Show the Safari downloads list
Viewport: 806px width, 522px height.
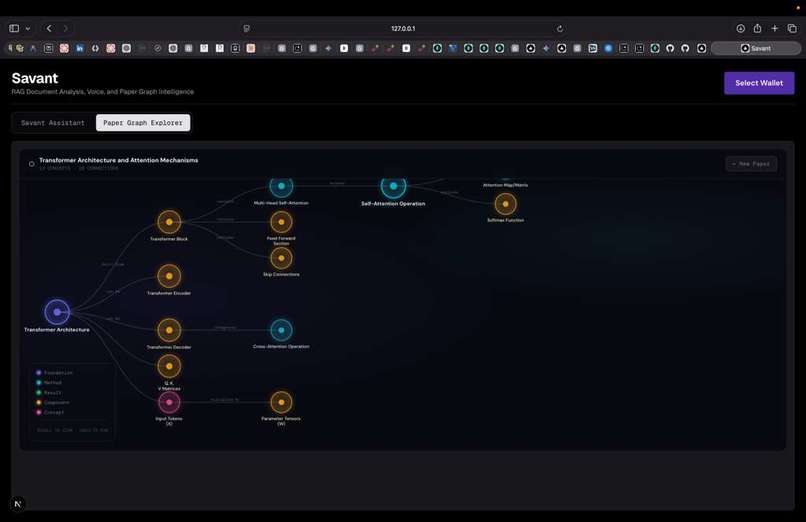pos(740,28)
